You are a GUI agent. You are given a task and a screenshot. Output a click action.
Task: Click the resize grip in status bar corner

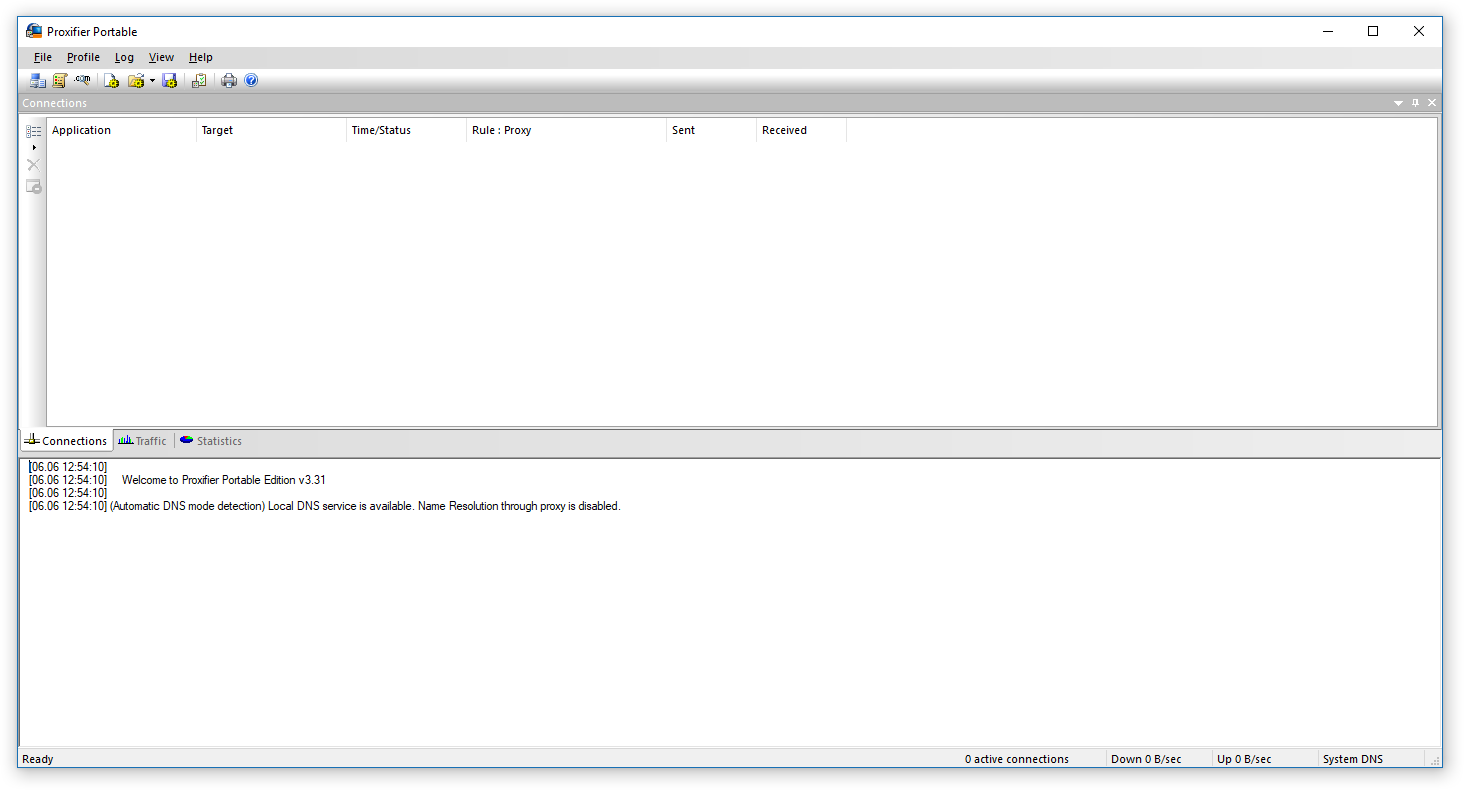(1434, 760)
